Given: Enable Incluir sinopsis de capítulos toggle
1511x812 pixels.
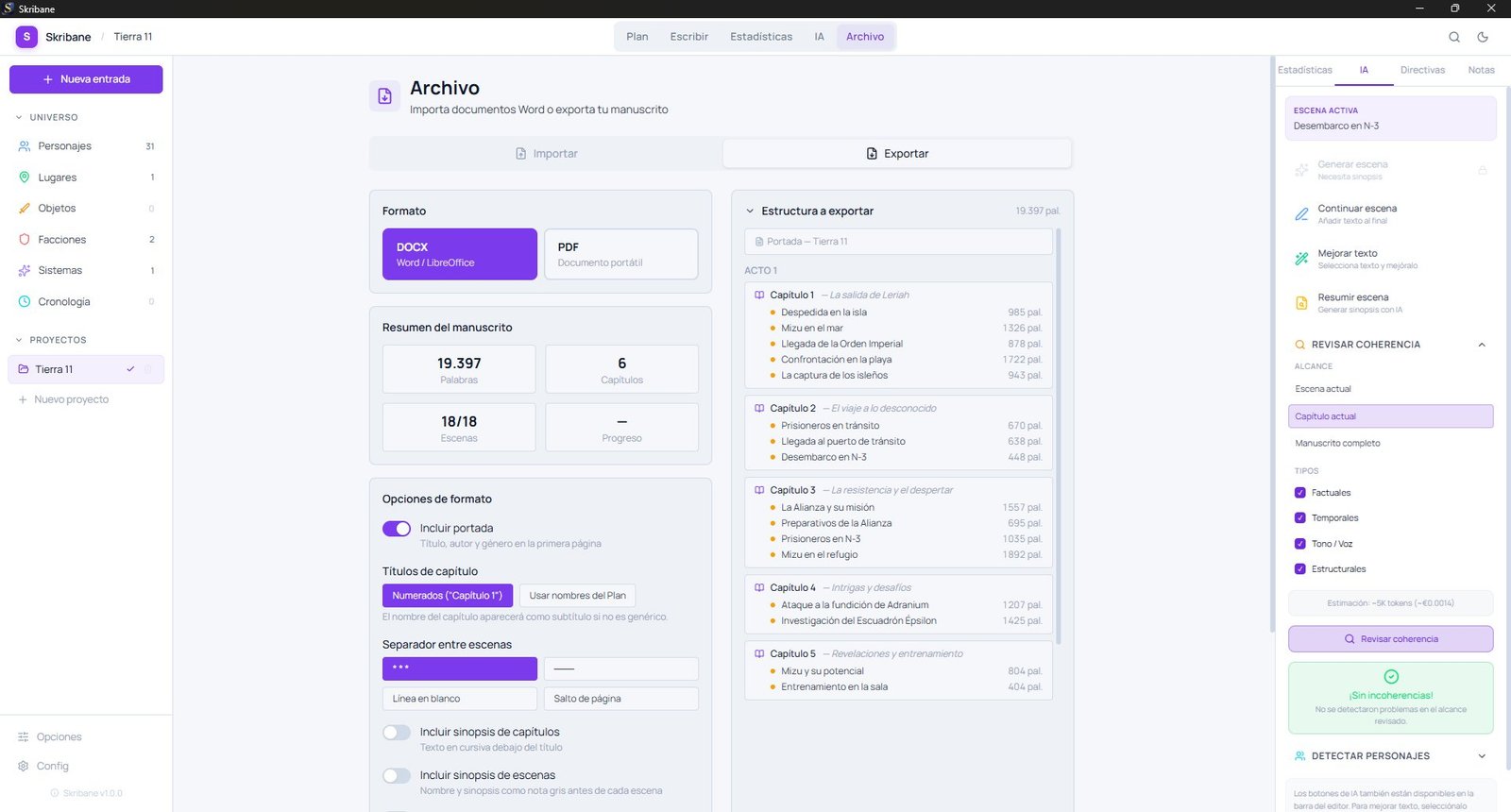Looking at the screenshot, I should click(x=397, y=733).
